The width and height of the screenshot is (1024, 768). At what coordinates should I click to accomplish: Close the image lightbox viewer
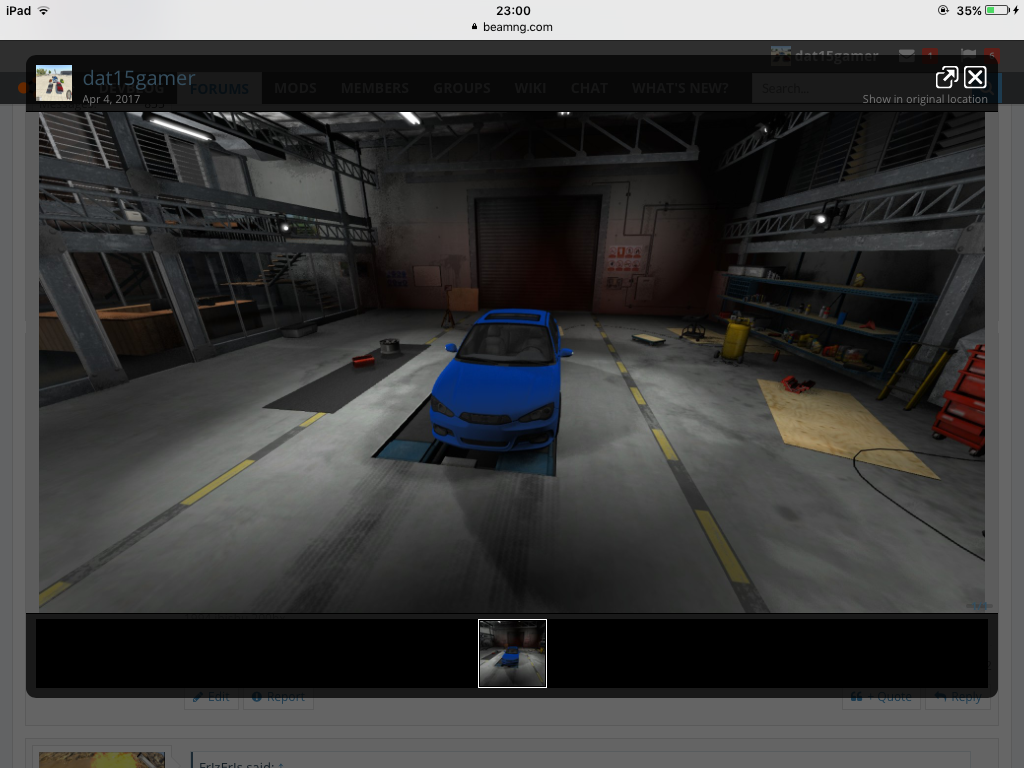pyautogui.click(x=975, y=77)
